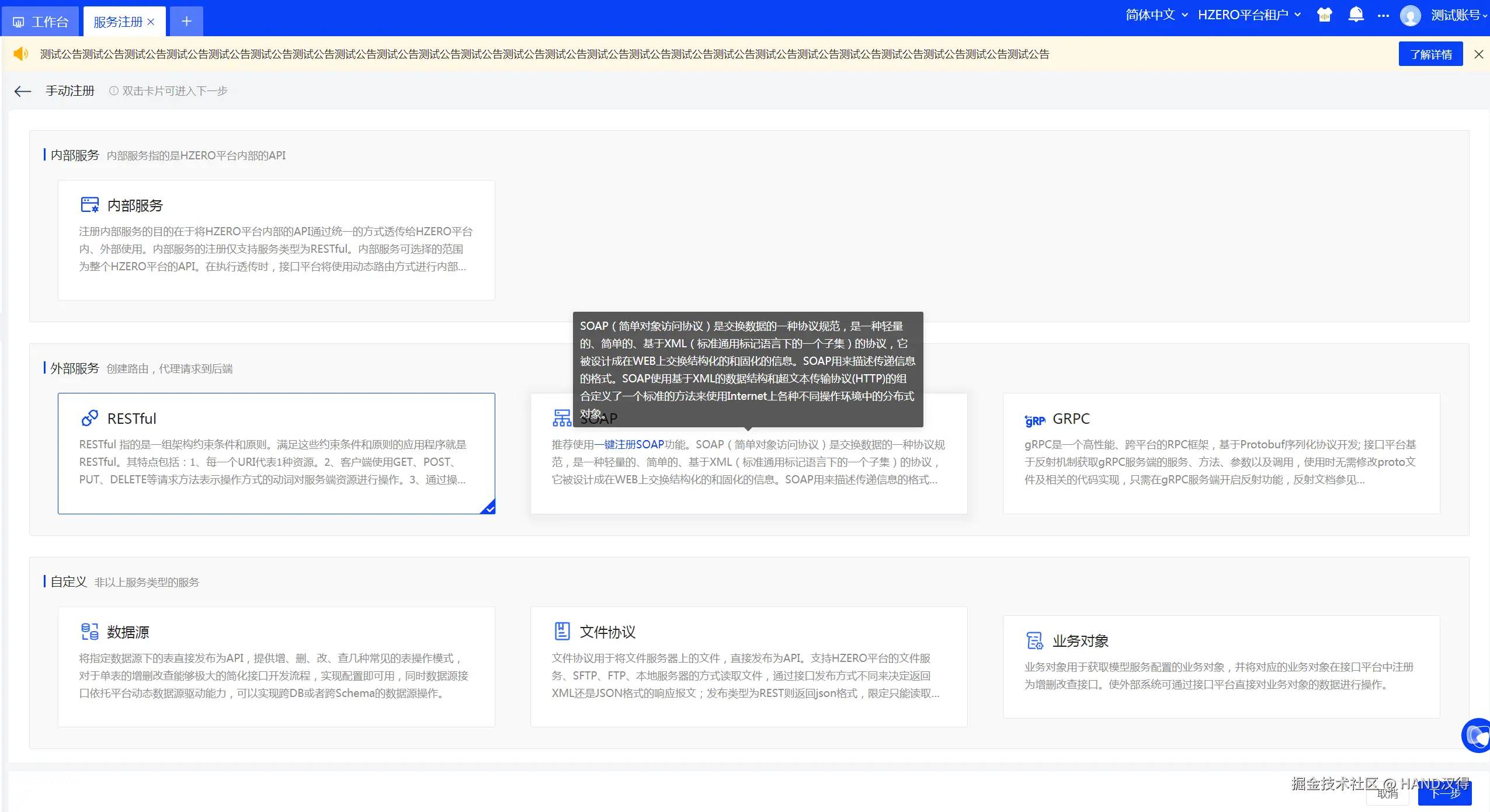This screenshot has width=1490, height=812.
Task: Click the 了解详情 button
Action: coord(1430,54)
